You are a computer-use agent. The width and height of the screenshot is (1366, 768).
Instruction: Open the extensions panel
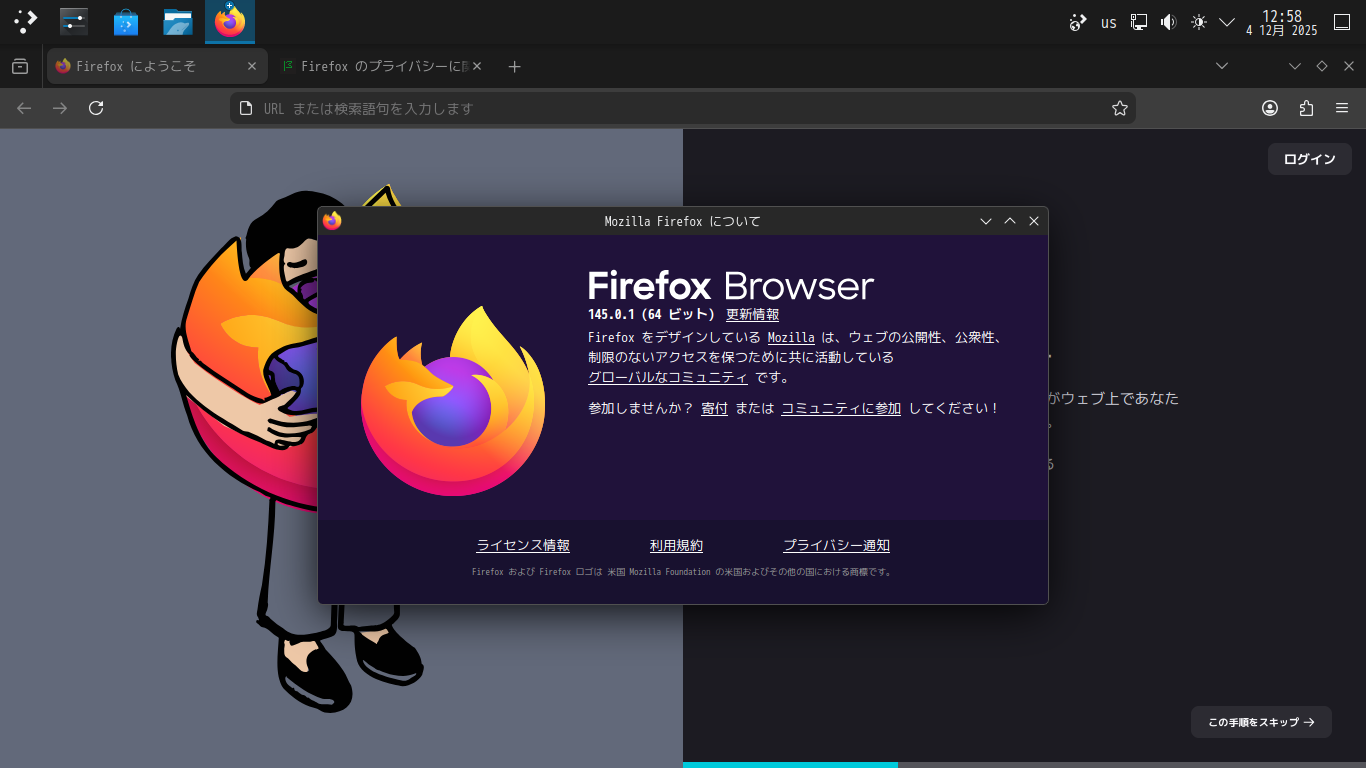tap(1306, 108)
